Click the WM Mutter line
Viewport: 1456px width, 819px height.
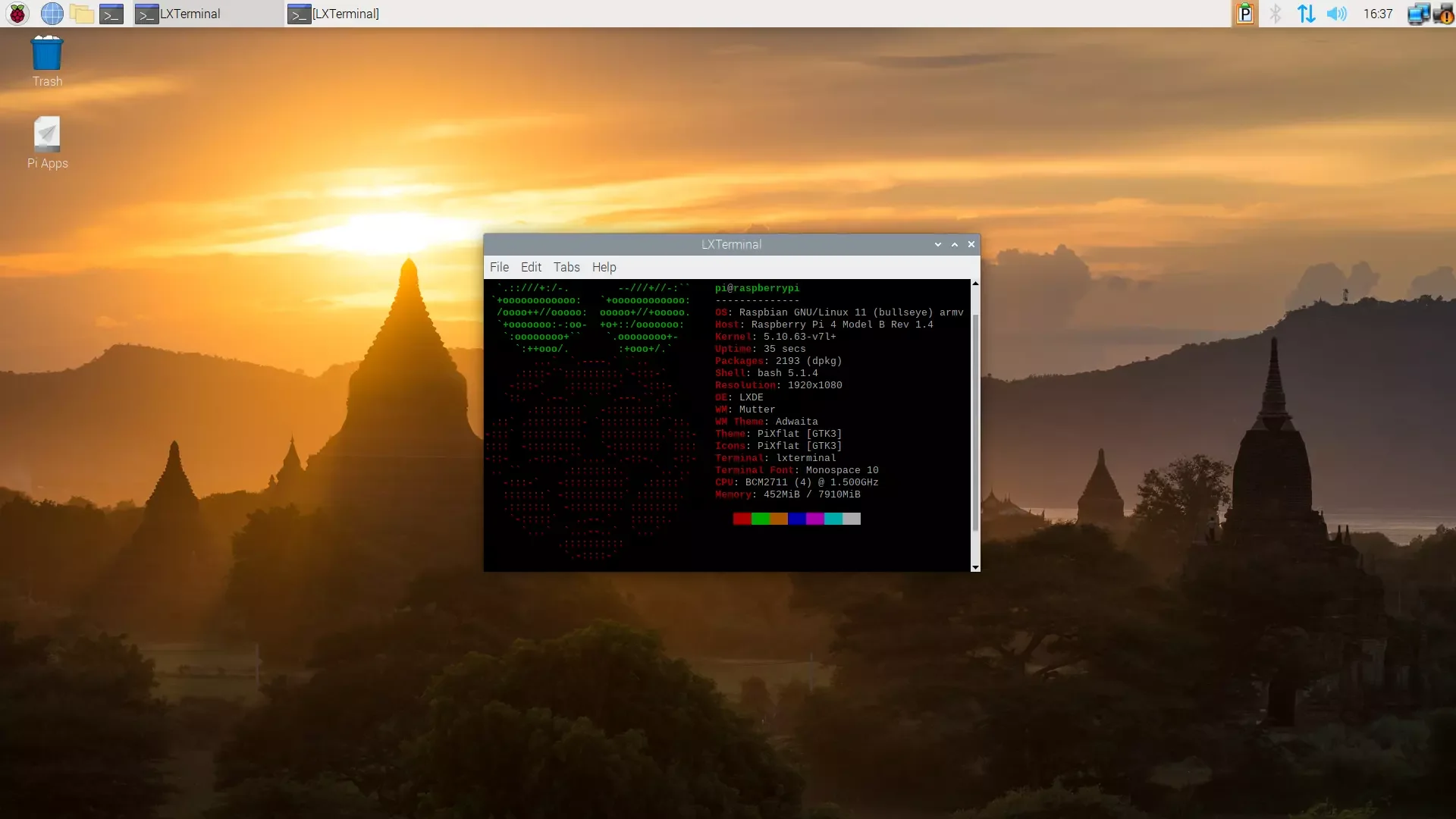pyautogui.click(x=745, y=409)
